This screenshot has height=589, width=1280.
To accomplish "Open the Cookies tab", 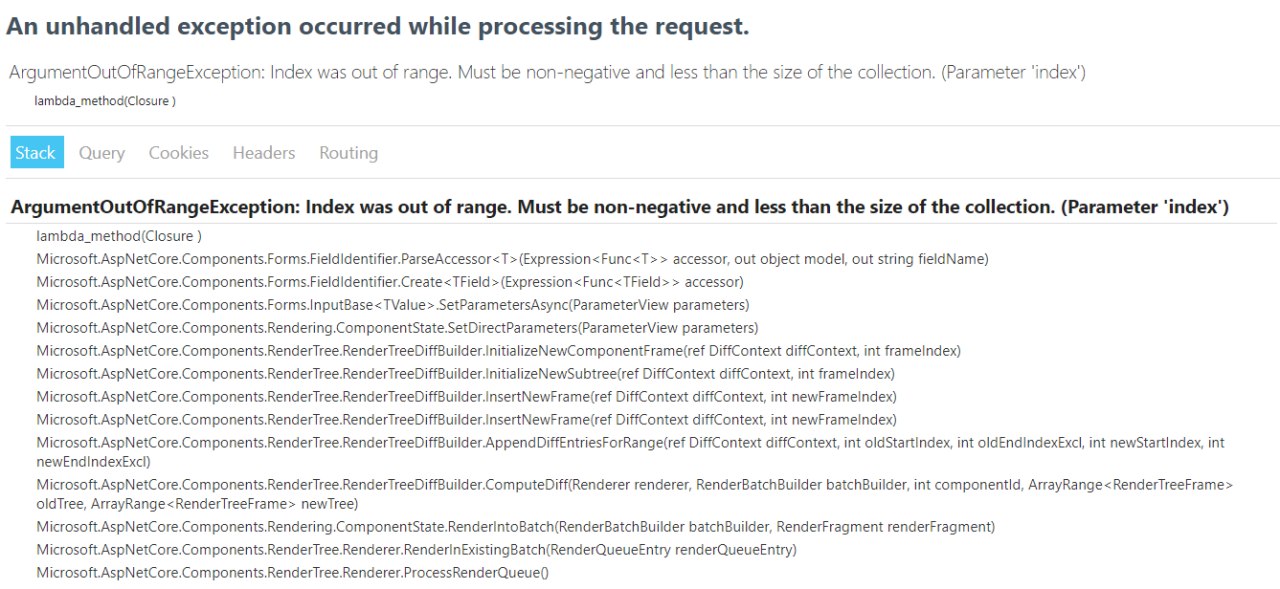I will [x=179, y=153].
